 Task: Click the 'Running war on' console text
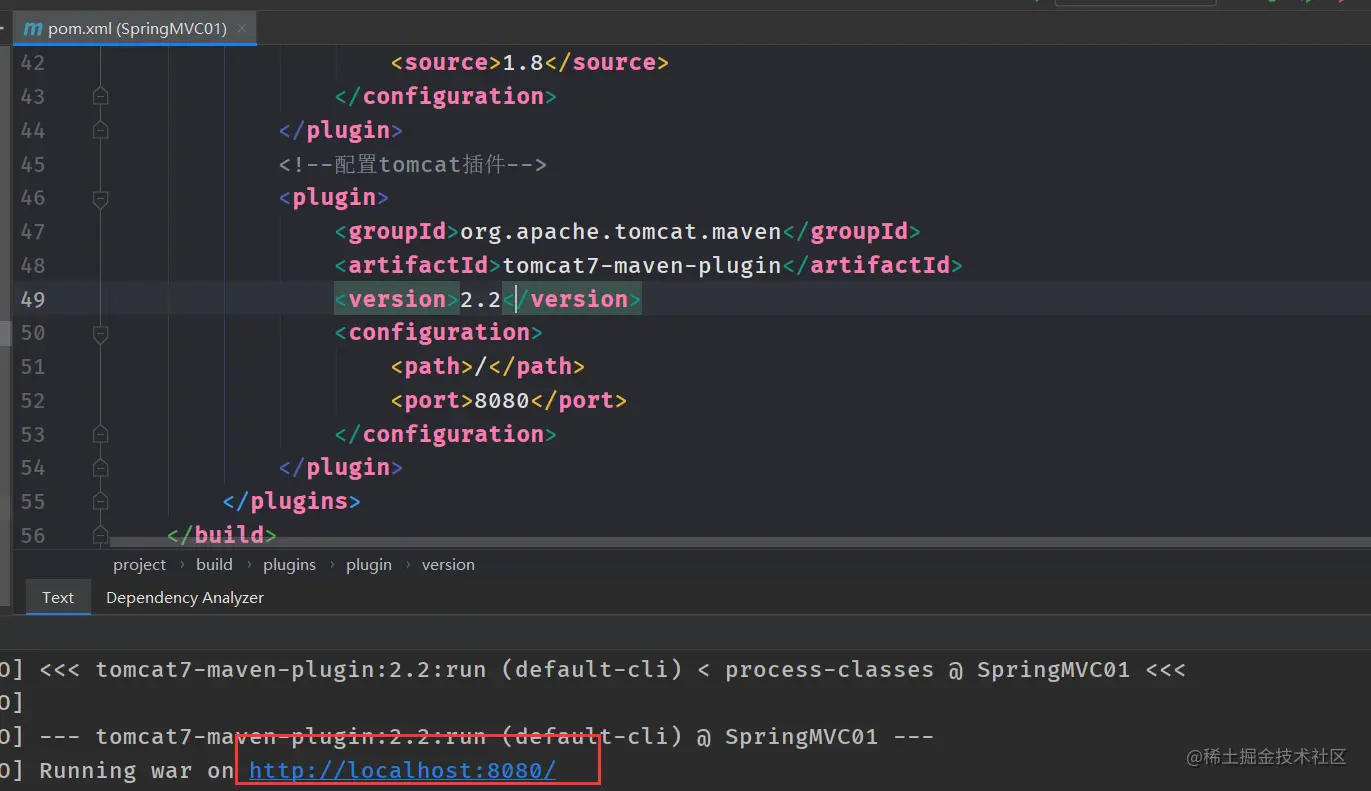click(137, 770)
